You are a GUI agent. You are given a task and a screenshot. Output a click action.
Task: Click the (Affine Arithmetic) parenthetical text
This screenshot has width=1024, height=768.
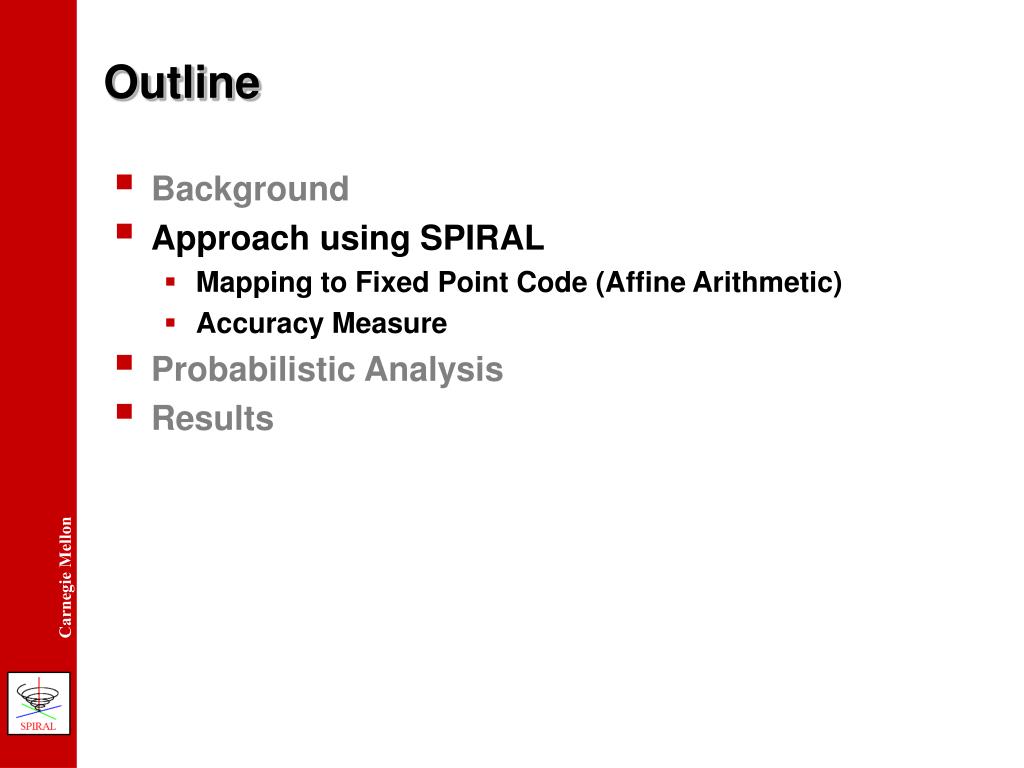pyautogui.click(x=718, y=283)
